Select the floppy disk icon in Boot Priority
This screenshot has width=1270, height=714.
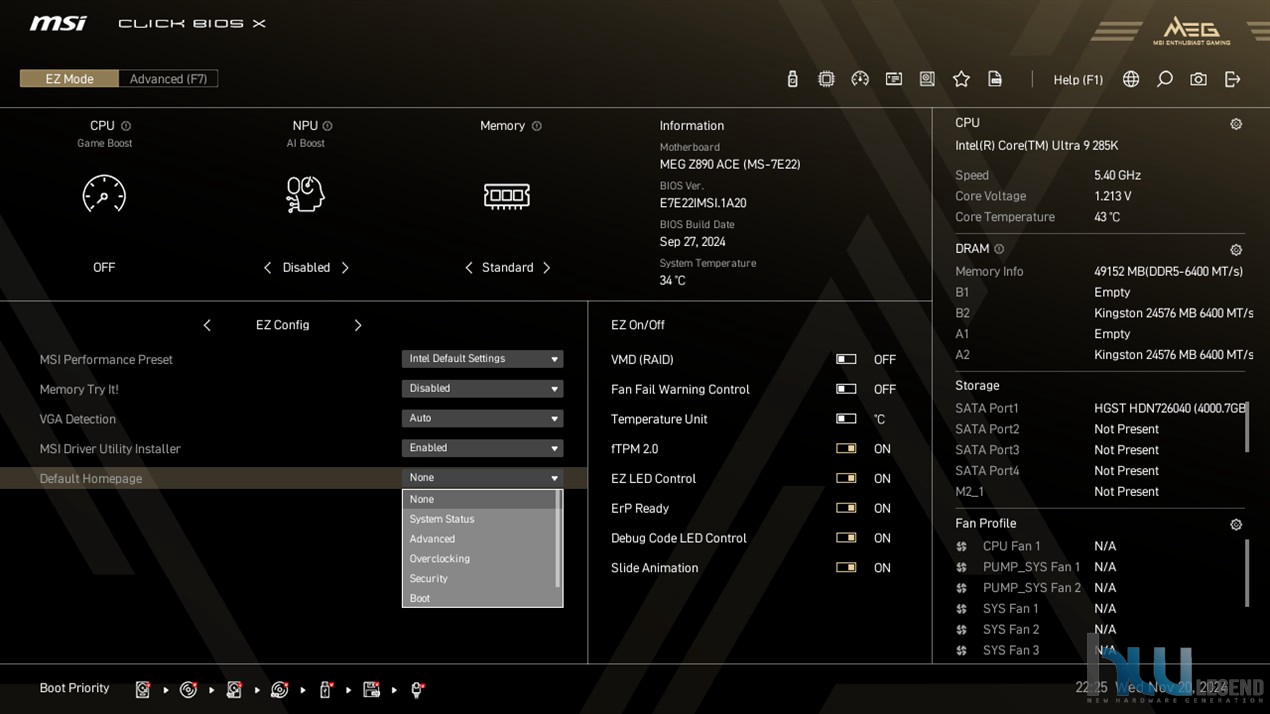[371, 689]
